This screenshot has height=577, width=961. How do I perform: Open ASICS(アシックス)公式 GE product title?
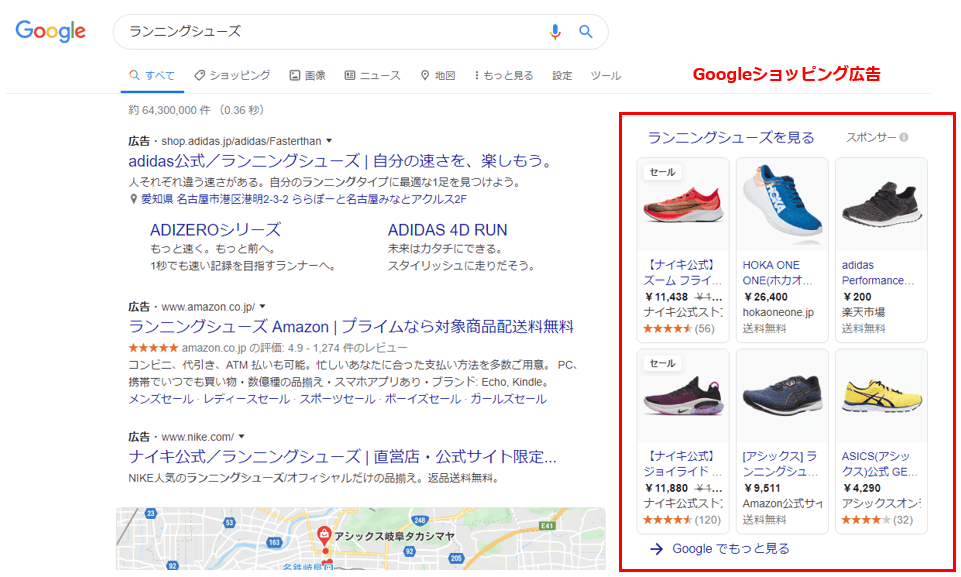pyautogui.click(x=879, y=464)
